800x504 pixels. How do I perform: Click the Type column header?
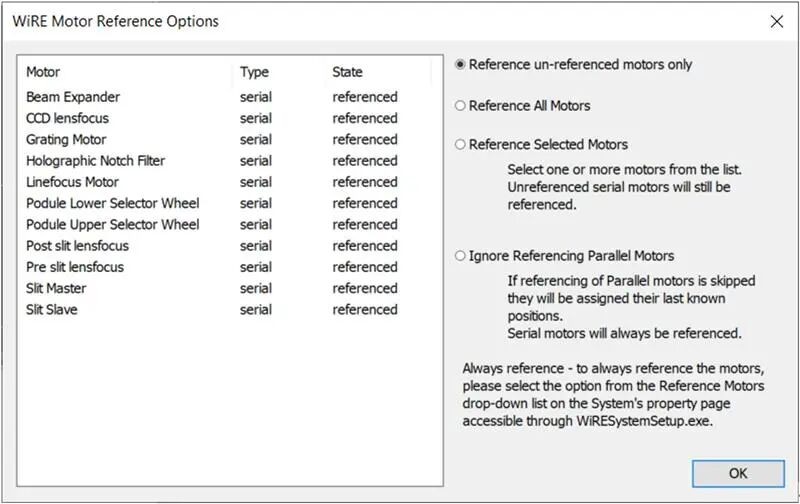254,72
